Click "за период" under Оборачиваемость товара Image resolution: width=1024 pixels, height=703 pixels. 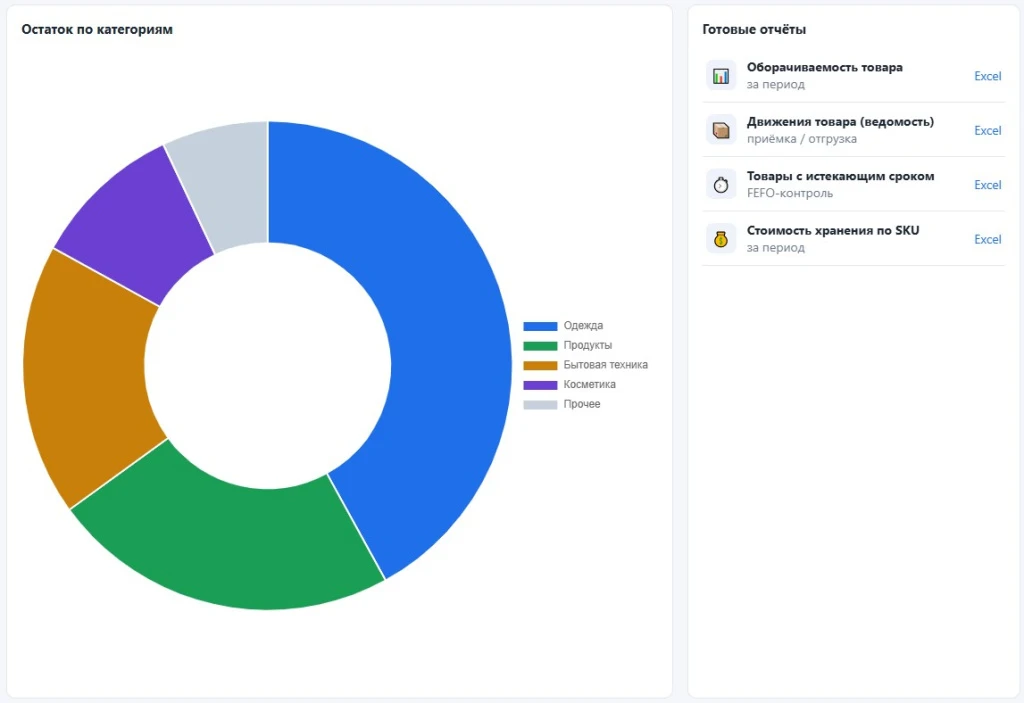tap(775, 84)
